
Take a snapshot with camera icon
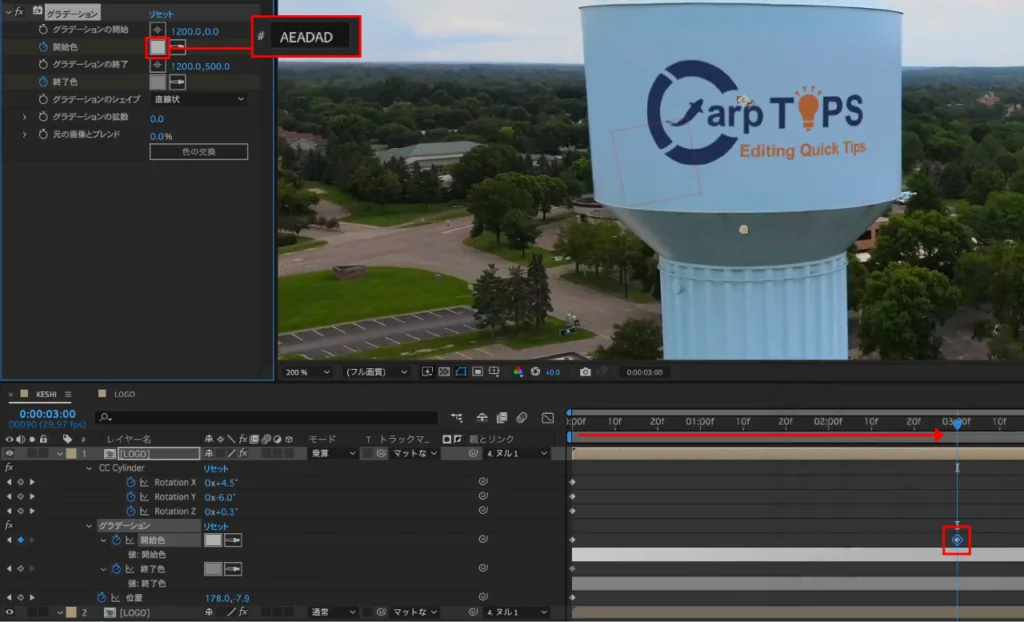(x=585, y=372)
